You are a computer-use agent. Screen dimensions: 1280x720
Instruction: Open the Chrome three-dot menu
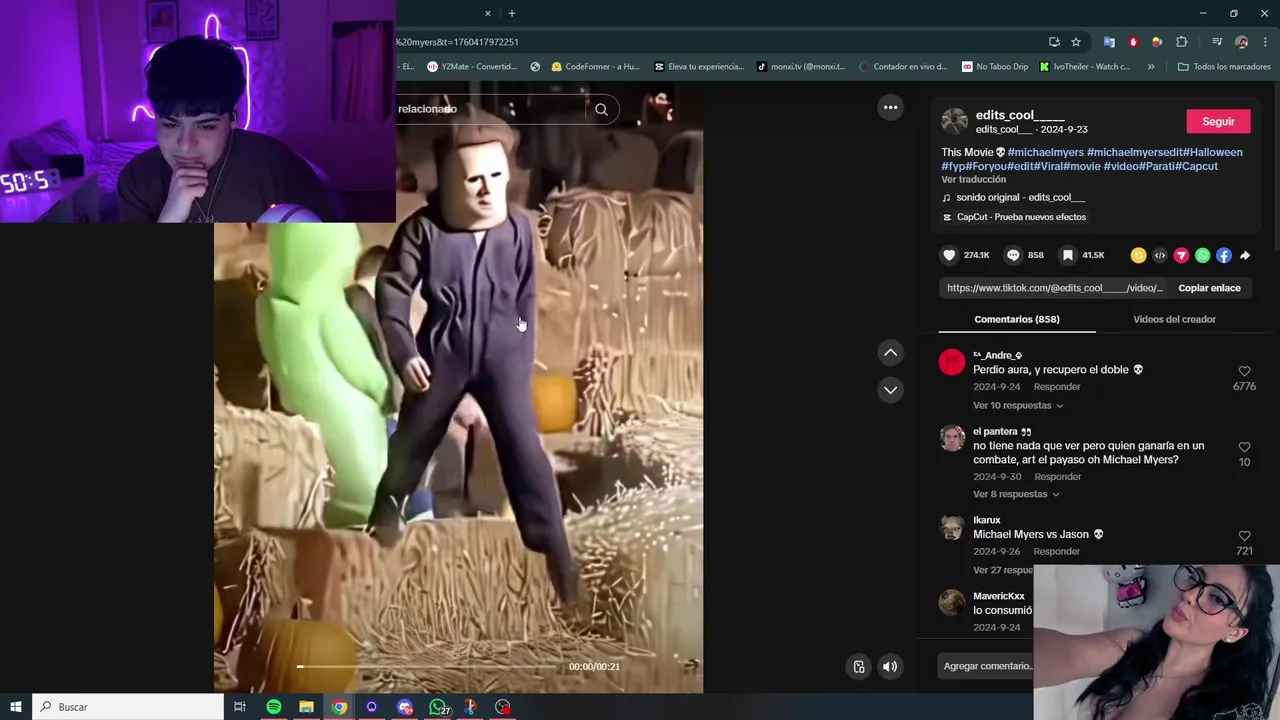(1264, 42)
